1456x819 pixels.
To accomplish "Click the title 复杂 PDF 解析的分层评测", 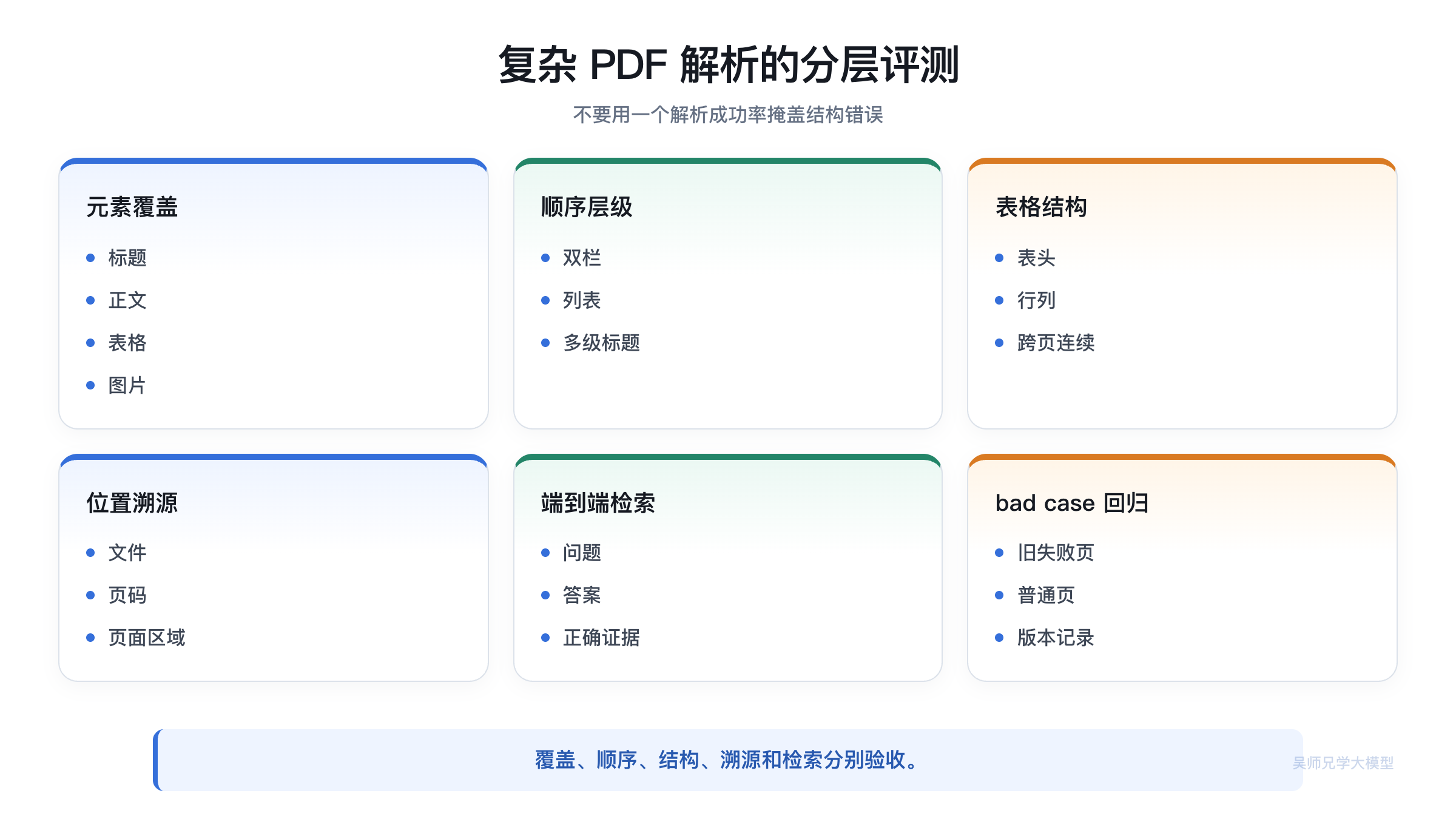I will tap(728, 64).
